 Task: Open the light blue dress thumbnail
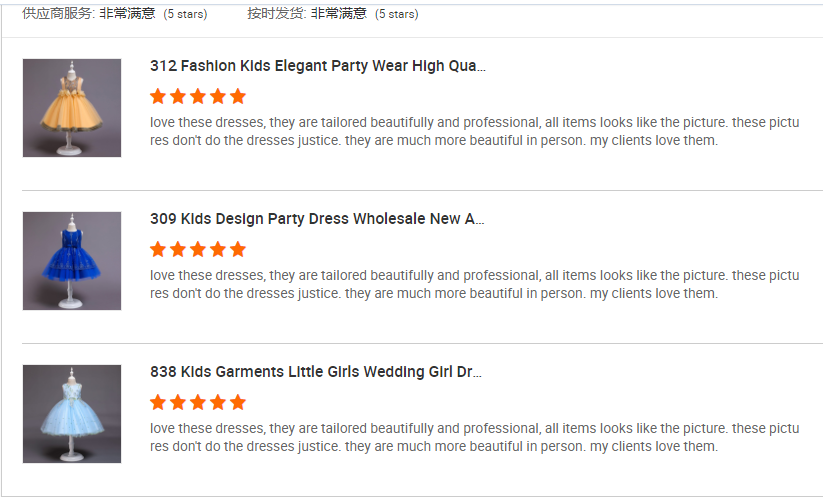72,414
